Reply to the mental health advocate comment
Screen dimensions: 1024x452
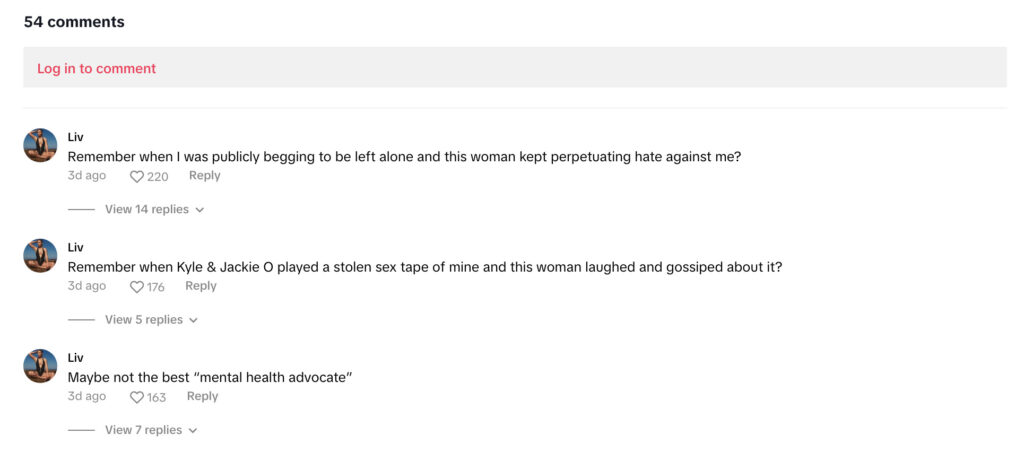click(202, 396)
